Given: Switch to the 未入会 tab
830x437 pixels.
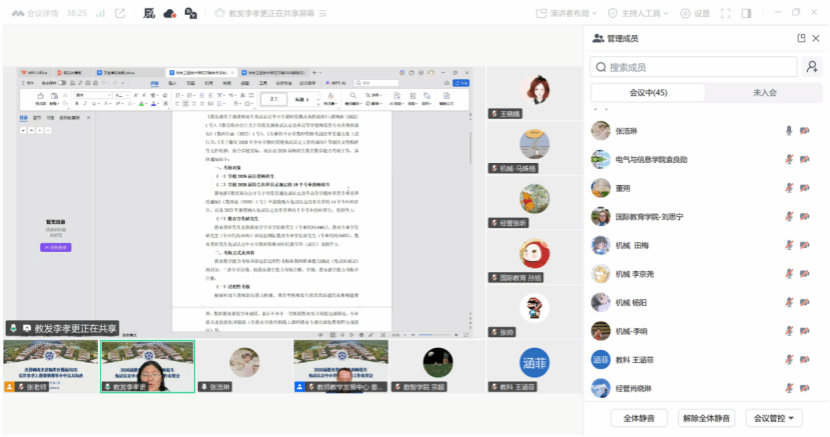Looking at the screenshot, I should [764, 92].
